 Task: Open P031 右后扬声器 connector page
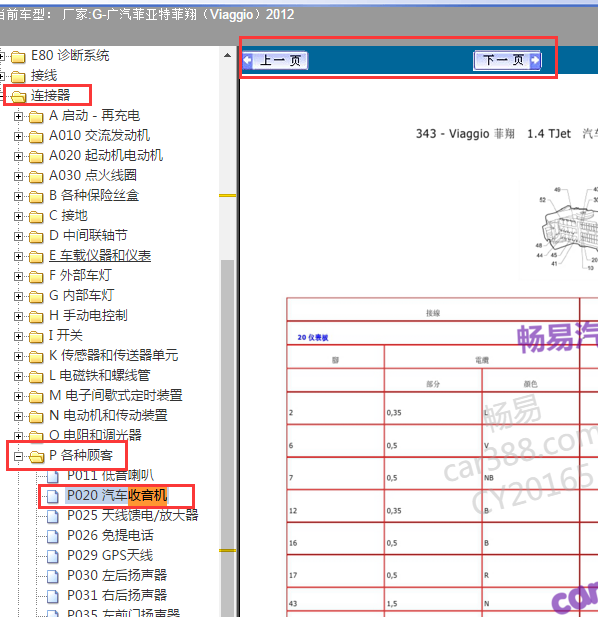click(x=117, y=595)
